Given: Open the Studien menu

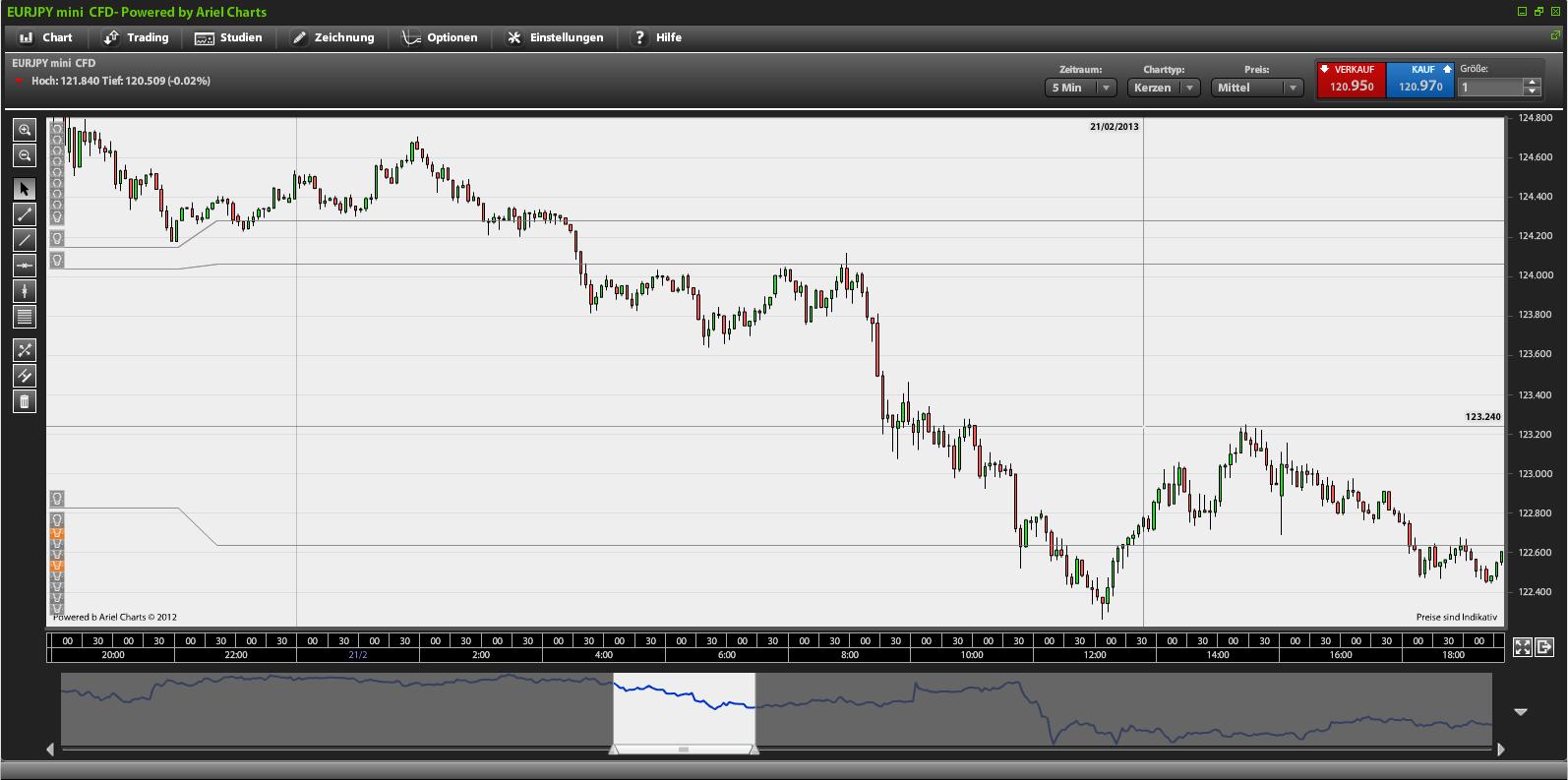Looking at the screenshot, I should point(229,37).
